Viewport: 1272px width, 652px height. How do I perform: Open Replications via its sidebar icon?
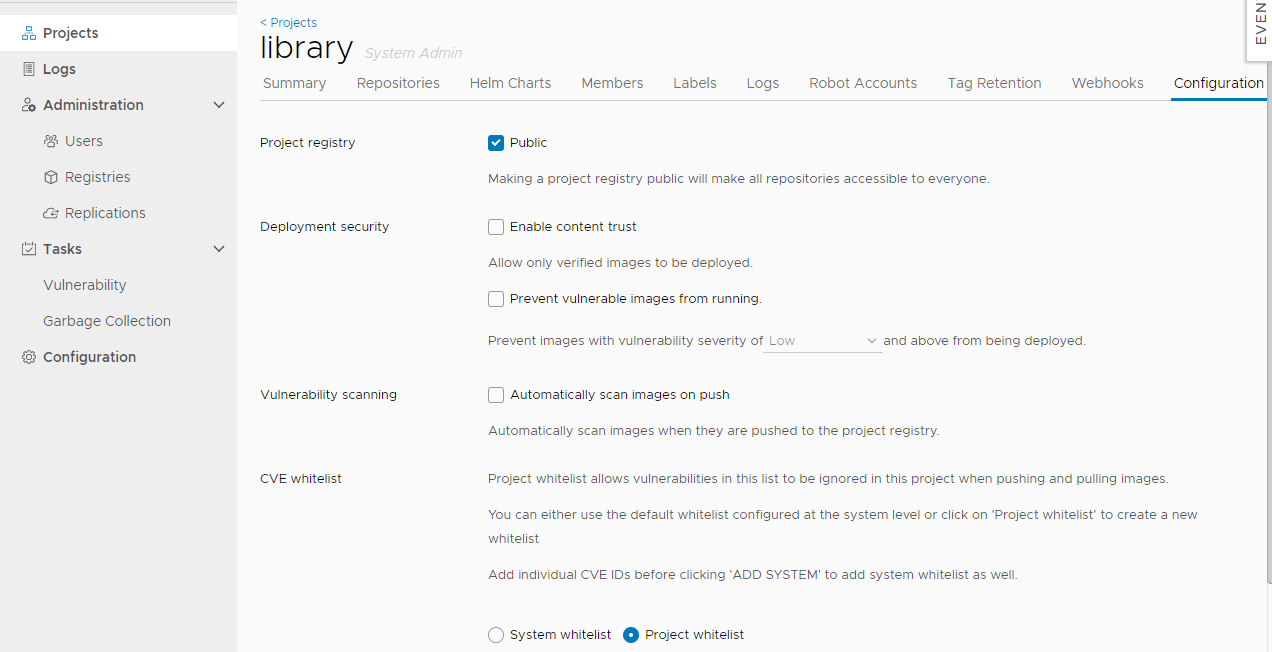click(x=49, y=212)
